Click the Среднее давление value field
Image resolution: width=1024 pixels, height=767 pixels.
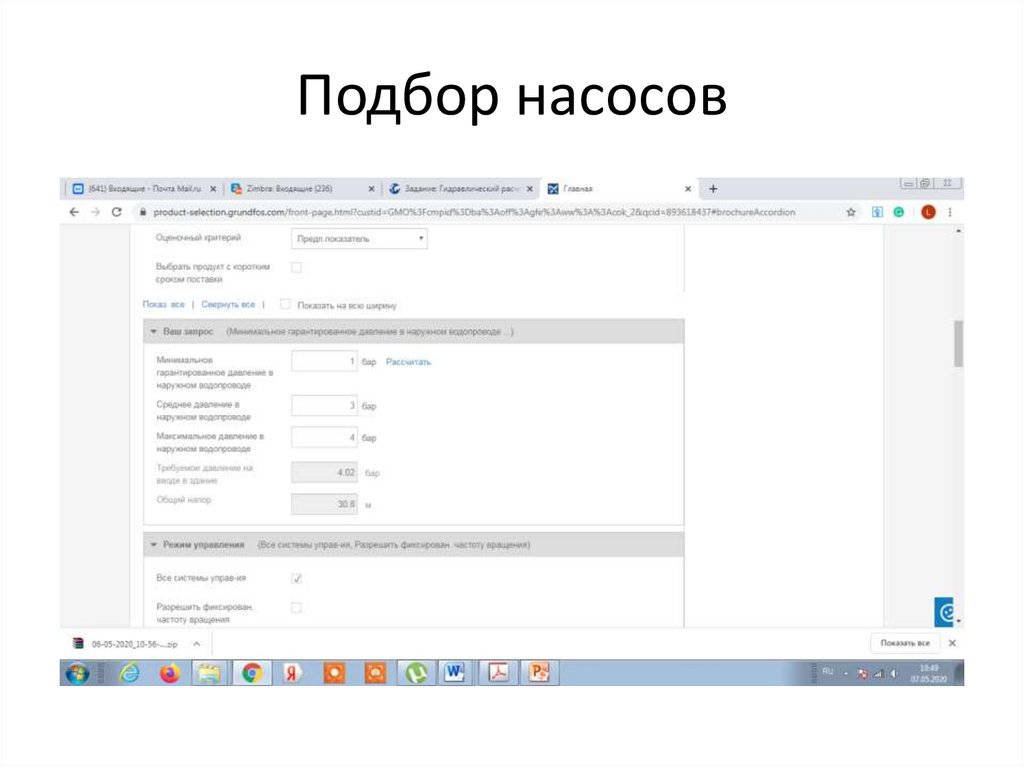pyautogui.click(x=322, y=404)
